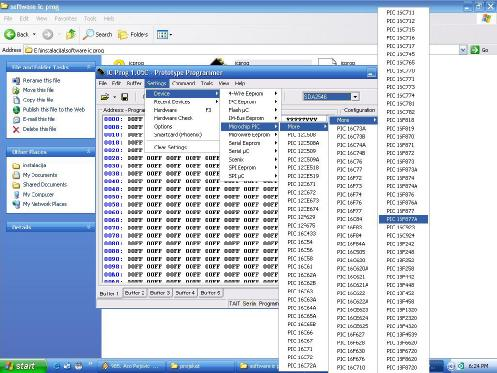Open My Network Places link

[45, 204]
